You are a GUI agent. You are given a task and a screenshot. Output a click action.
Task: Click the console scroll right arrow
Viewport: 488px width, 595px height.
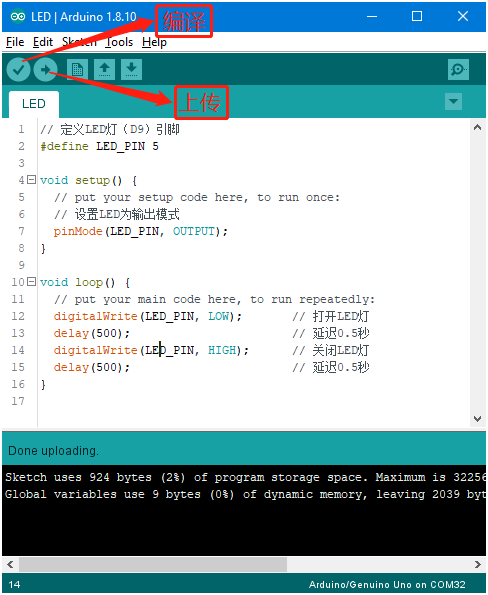tap(477, 564)
